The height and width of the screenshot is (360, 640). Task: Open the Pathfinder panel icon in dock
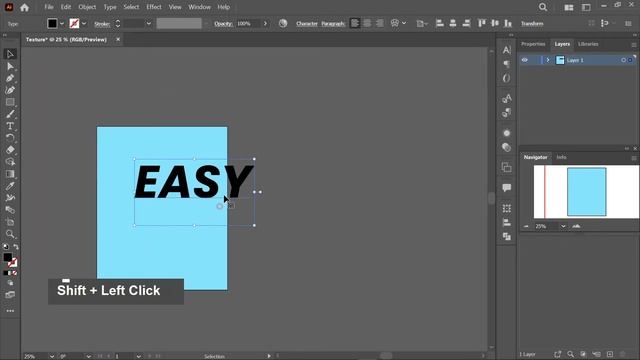tap(507, 236)
